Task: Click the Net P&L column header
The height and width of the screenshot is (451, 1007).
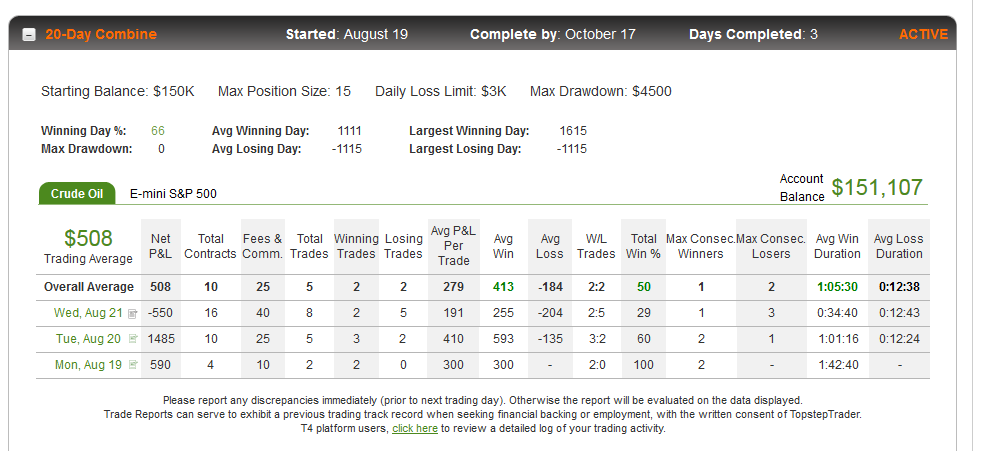Action: pyautogui.click(x=161, y=246)
